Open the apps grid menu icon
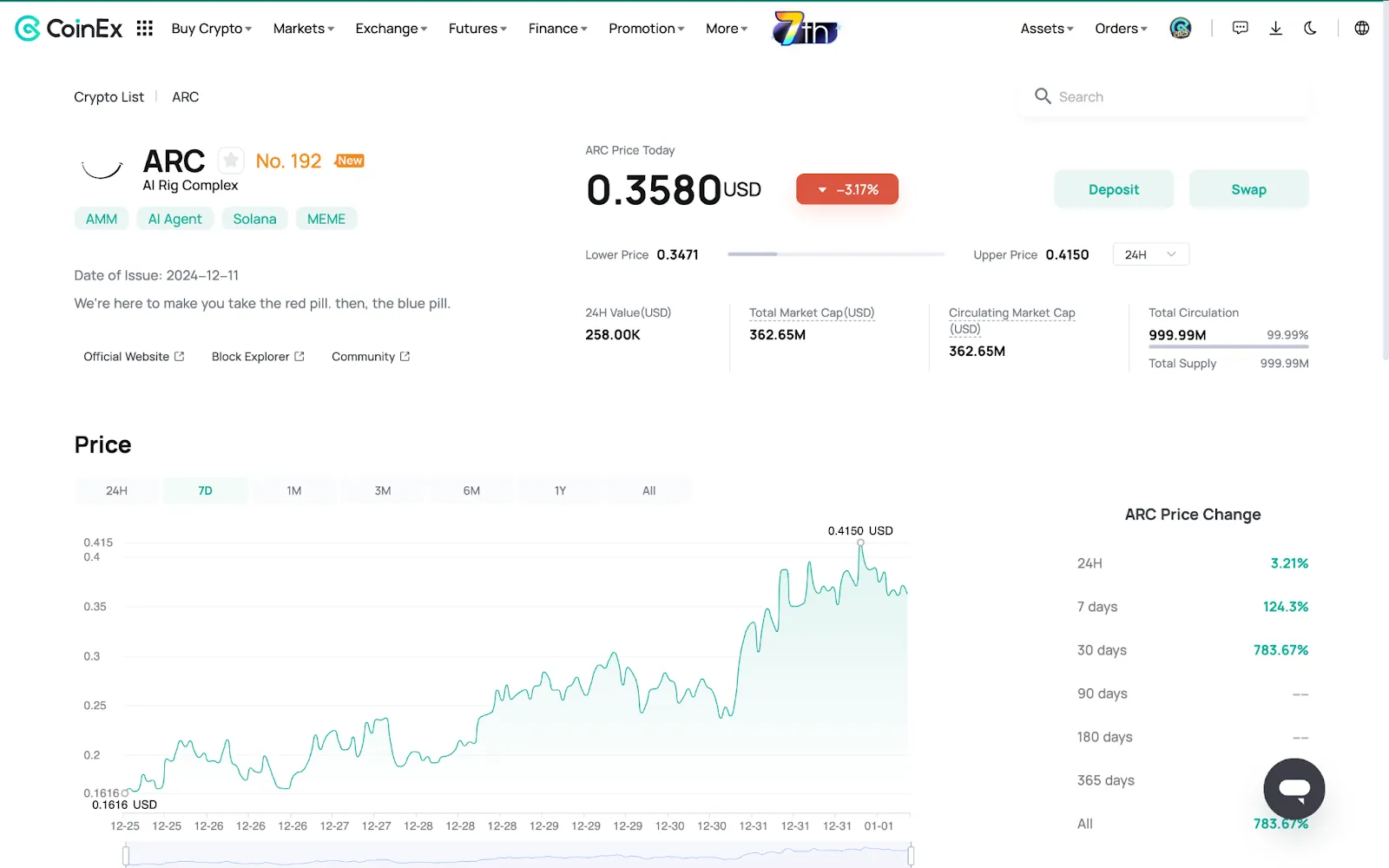 [145, 29]
